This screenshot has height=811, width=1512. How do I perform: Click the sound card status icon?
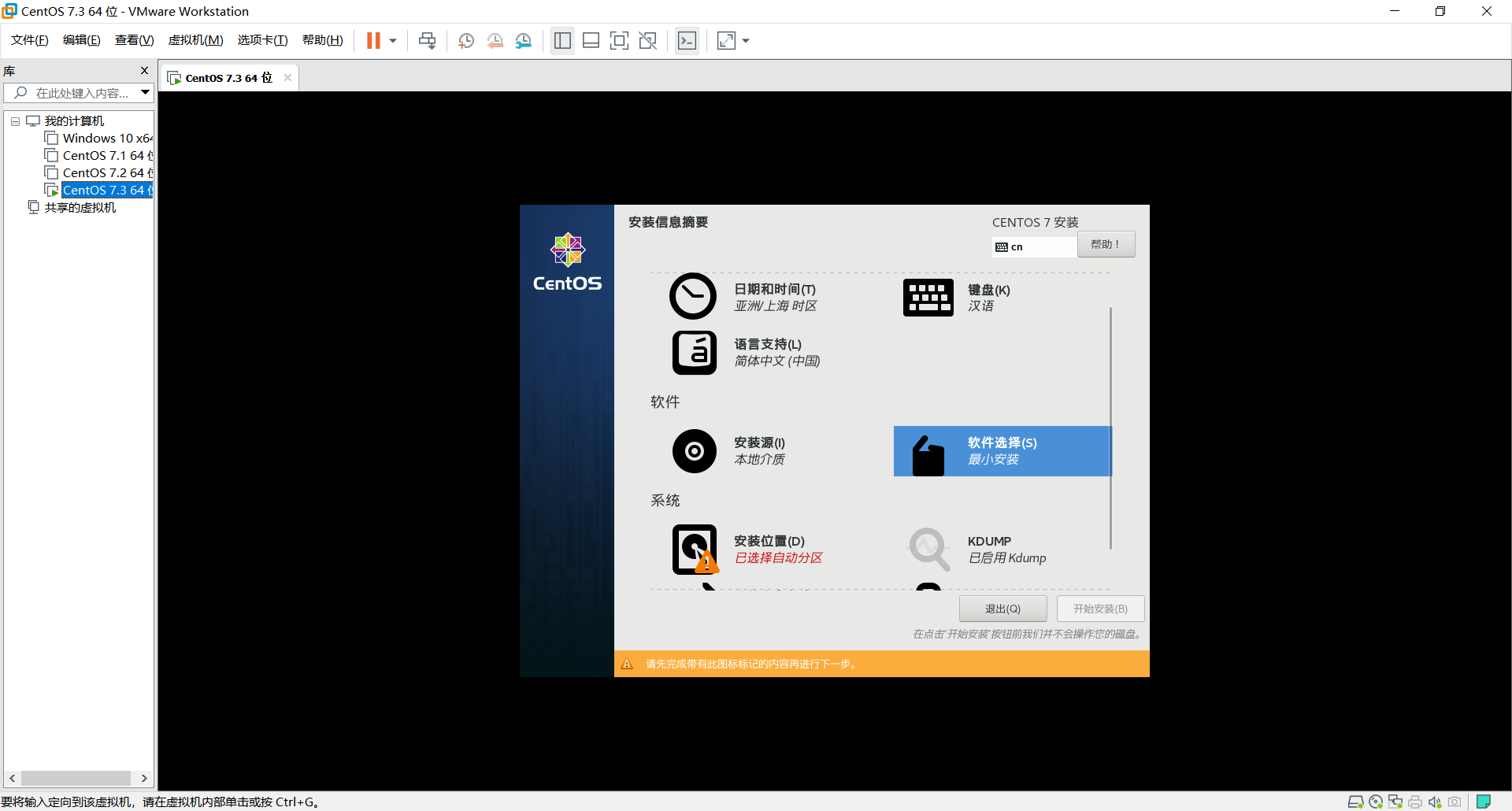(x=1435, y=802)
